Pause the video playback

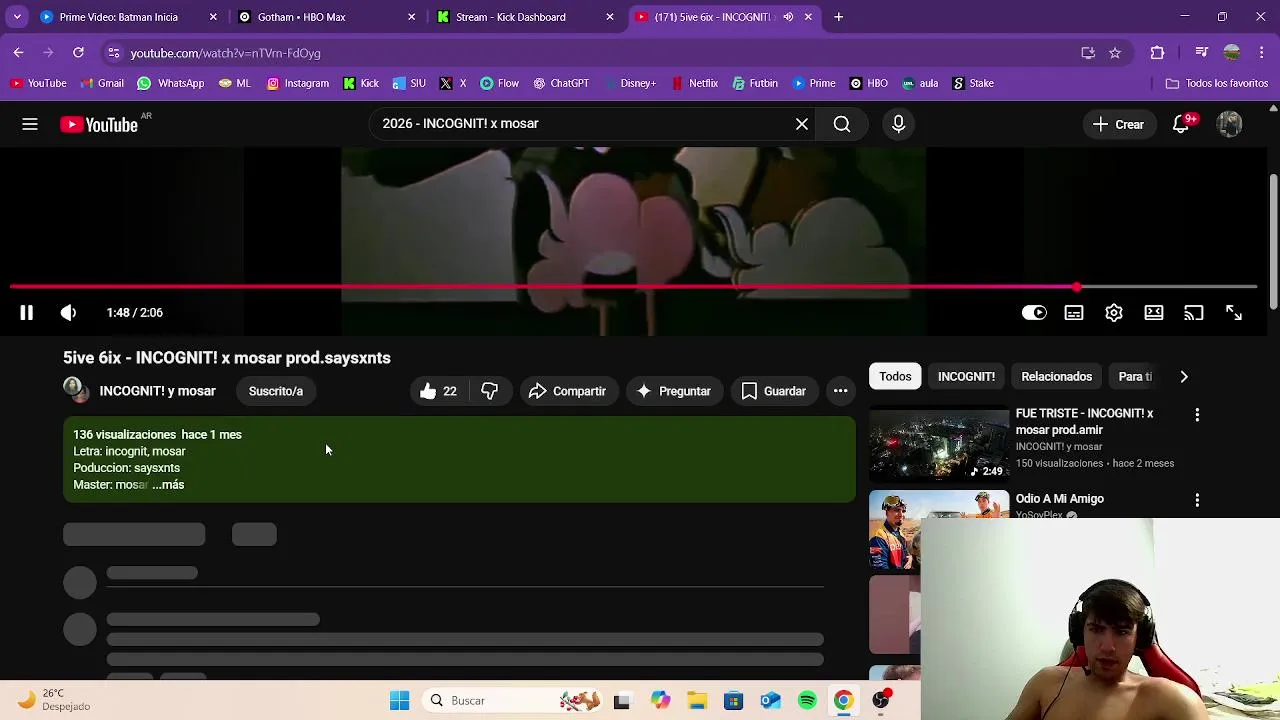click(26, 313)
